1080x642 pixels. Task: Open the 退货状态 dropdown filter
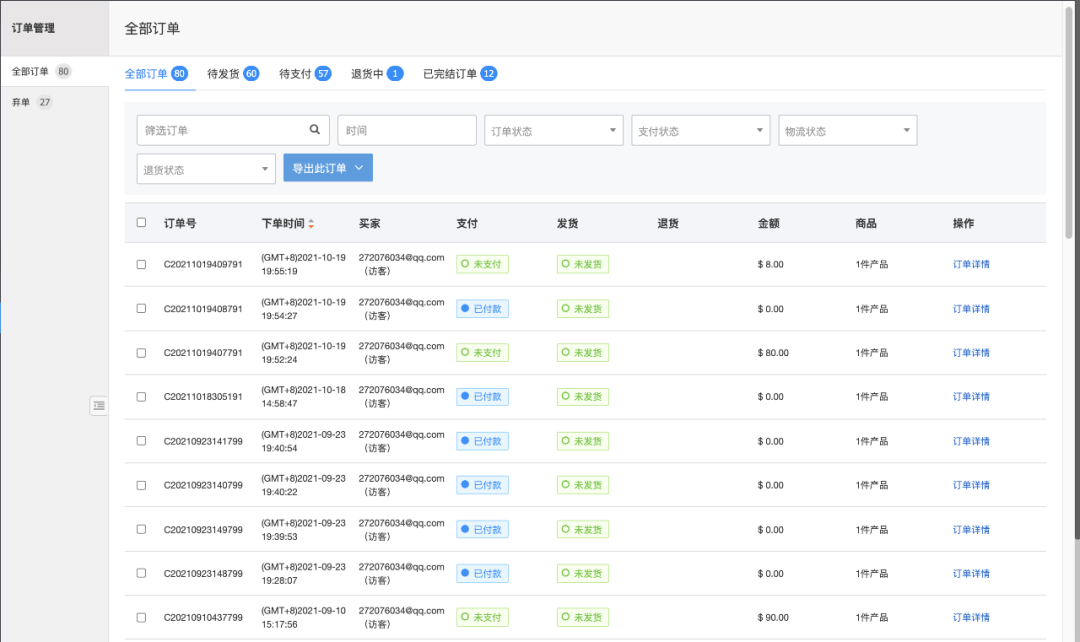[206, 169]
